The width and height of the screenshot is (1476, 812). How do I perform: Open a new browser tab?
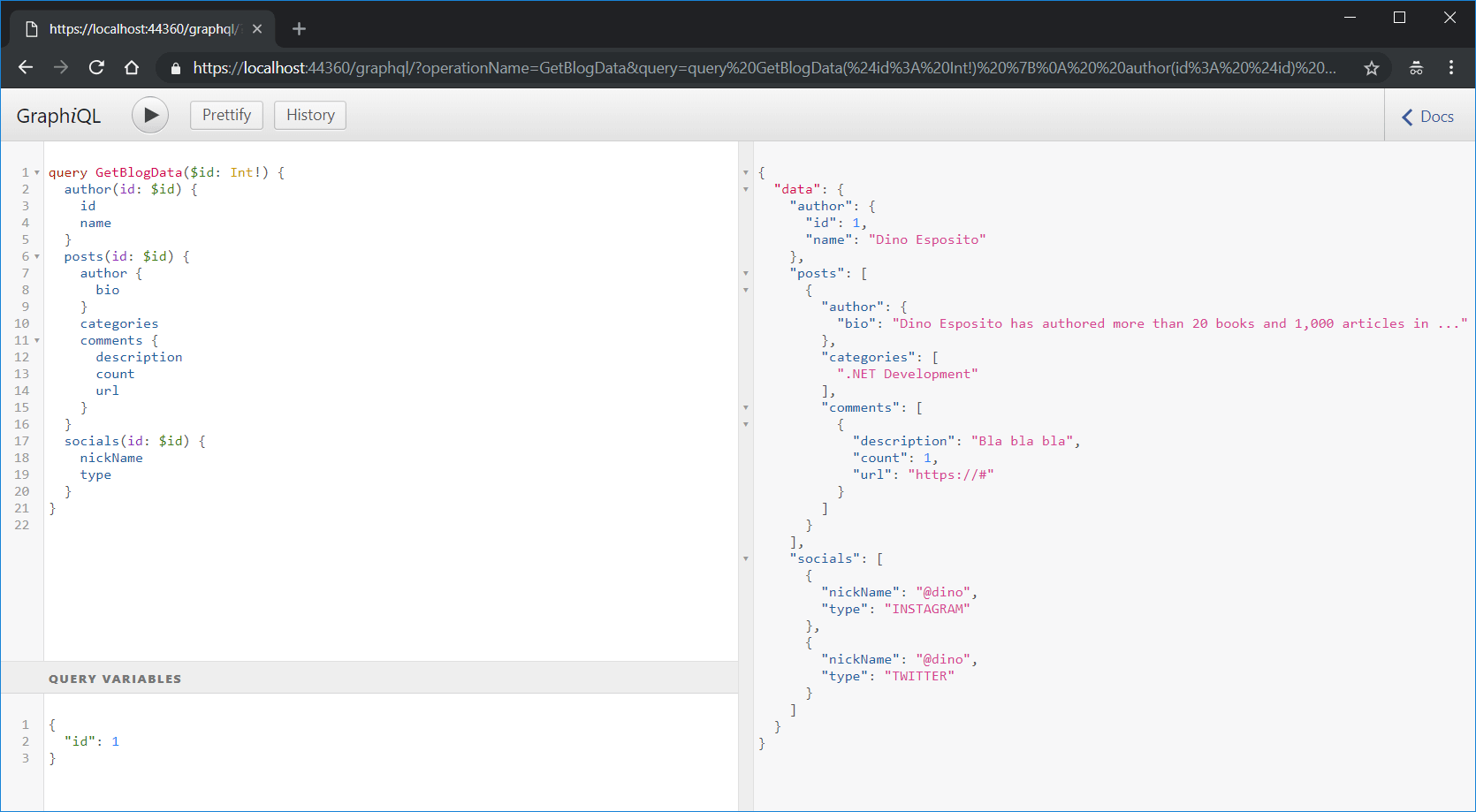click(x=299, y=29)
